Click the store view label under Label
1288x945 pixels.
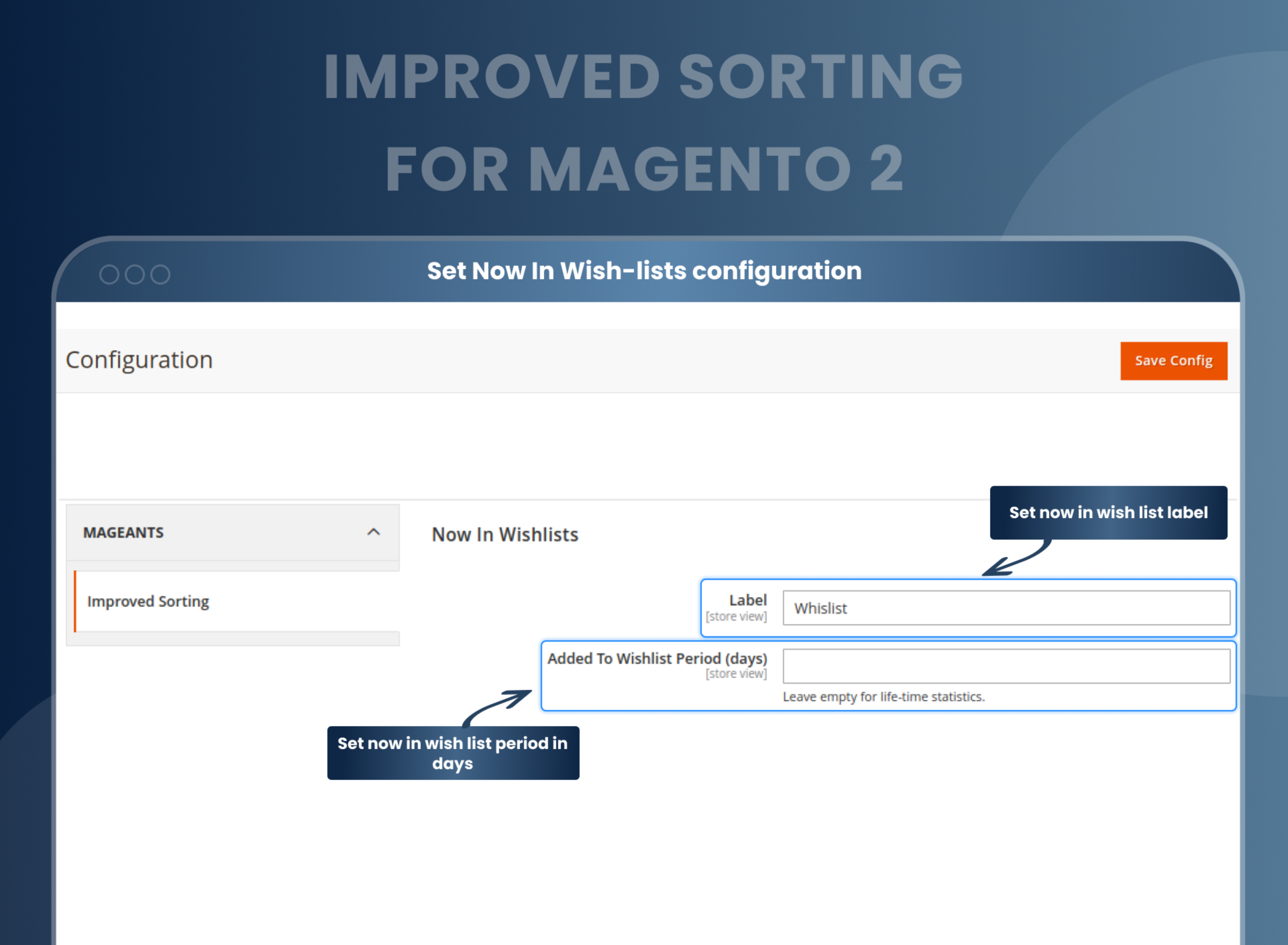pos(737,616)
